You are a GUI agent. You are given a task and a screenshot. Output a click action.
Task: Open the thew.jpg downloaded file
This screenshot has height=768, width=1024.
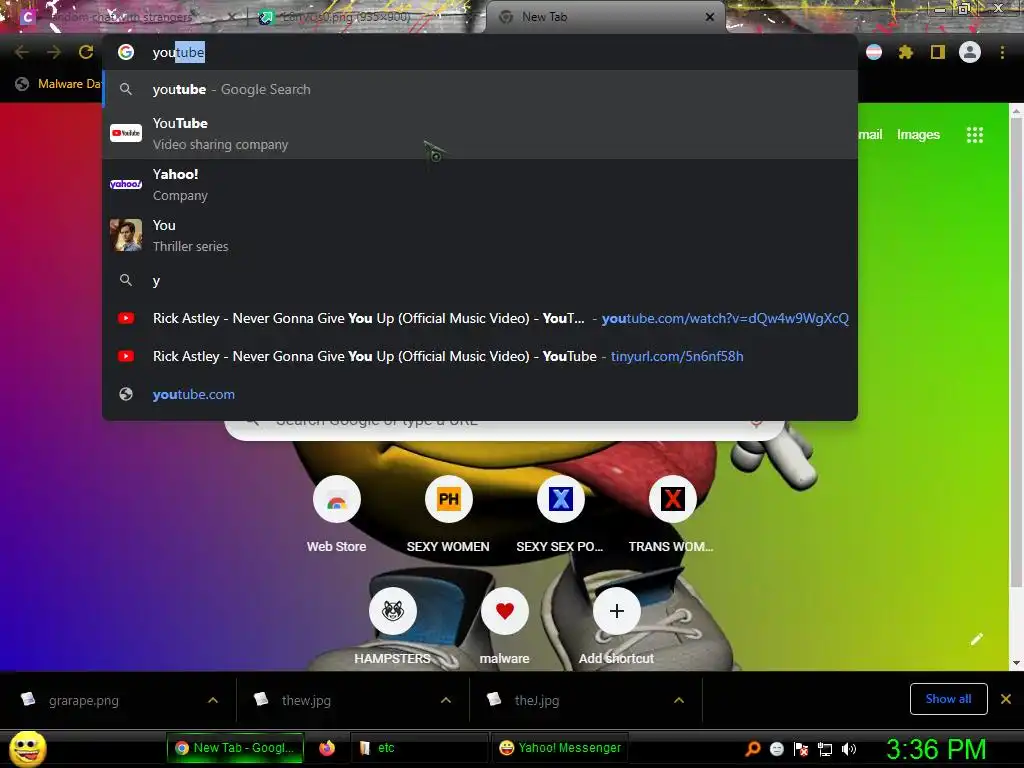(306, 700)
